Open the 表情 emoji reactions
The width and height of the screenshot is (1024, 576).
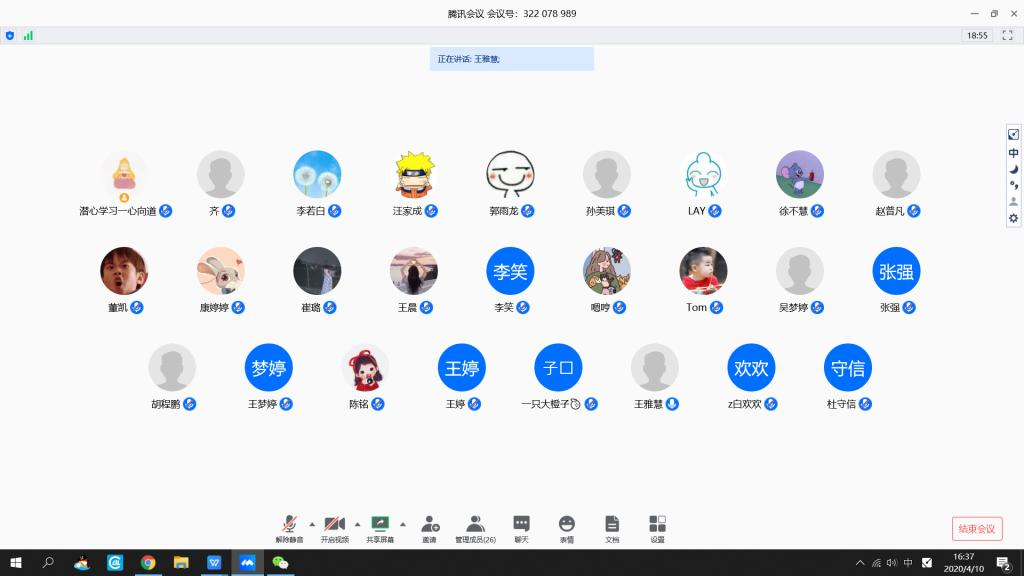coord(567,526)
